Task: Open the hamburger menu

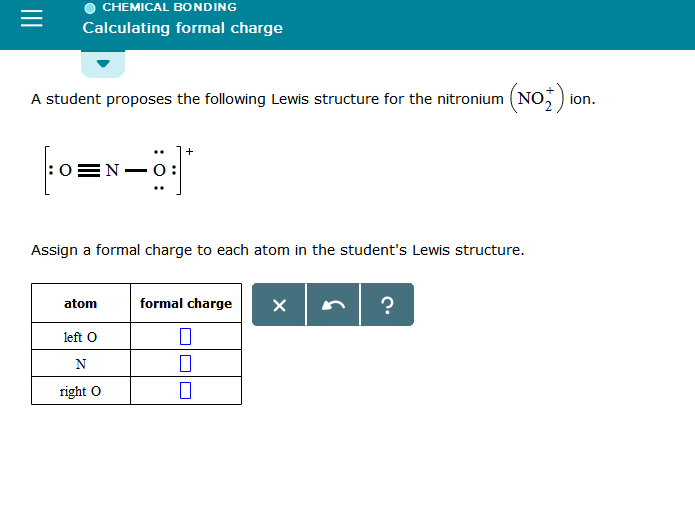Action: point(32,20)
